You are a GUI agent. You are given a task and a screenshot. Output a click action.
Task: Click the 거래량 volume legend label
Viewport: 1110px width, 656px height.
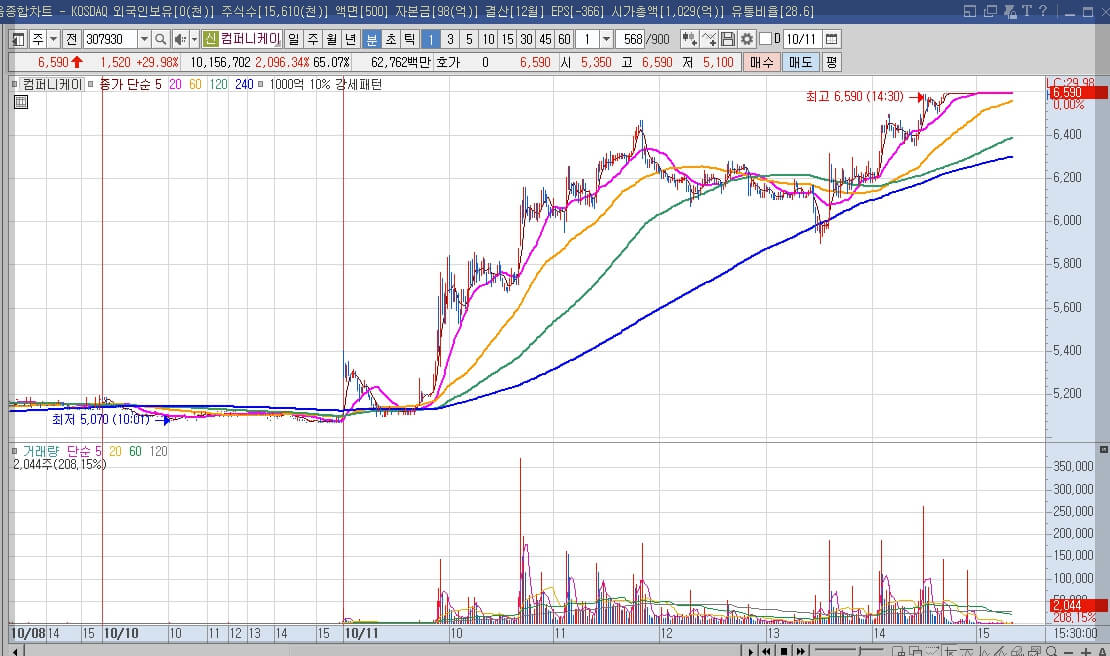pos(40,451)
